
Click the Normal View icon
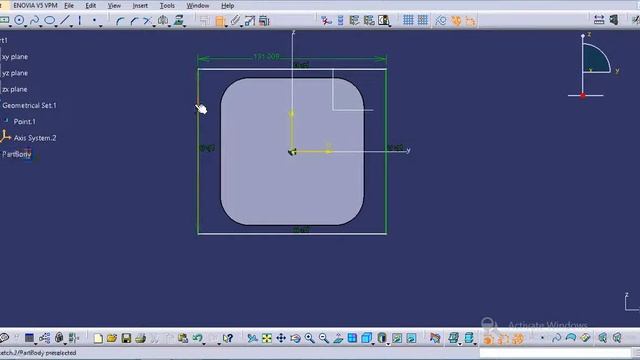(338, 338)
